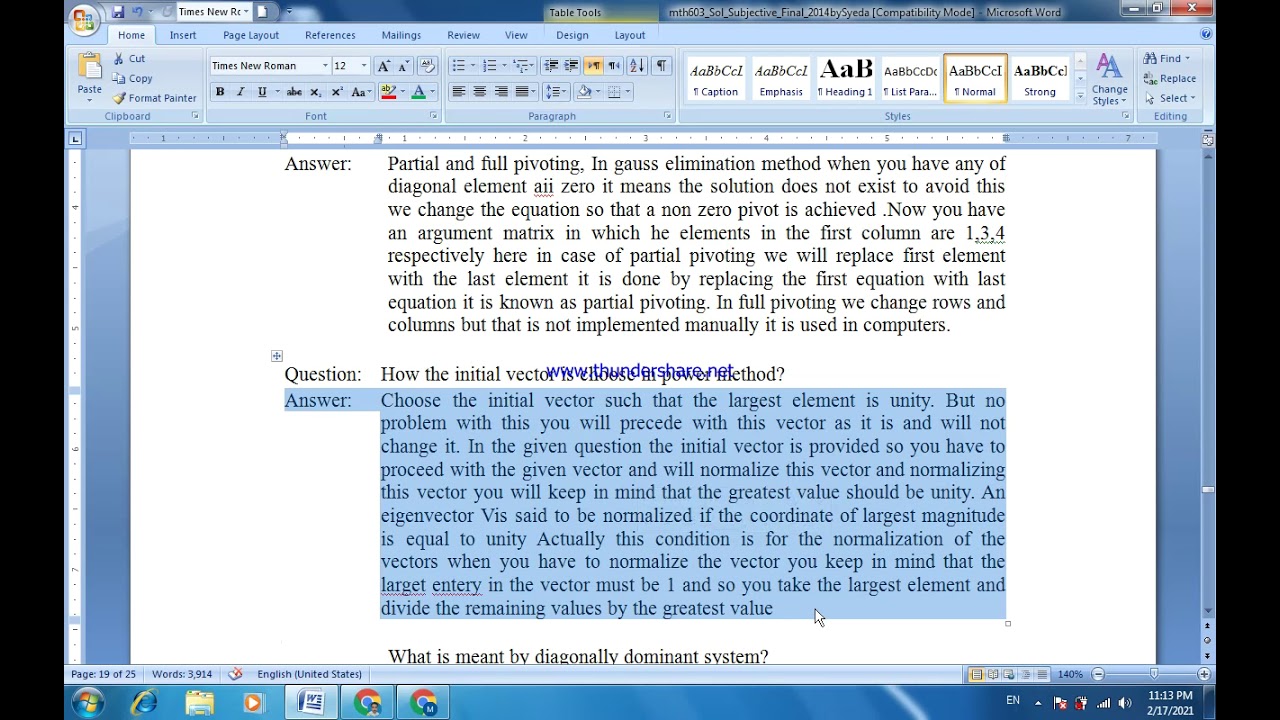1280x720 pixels.
Task: Increase paragraph indent
Action: tap(571, 66)
